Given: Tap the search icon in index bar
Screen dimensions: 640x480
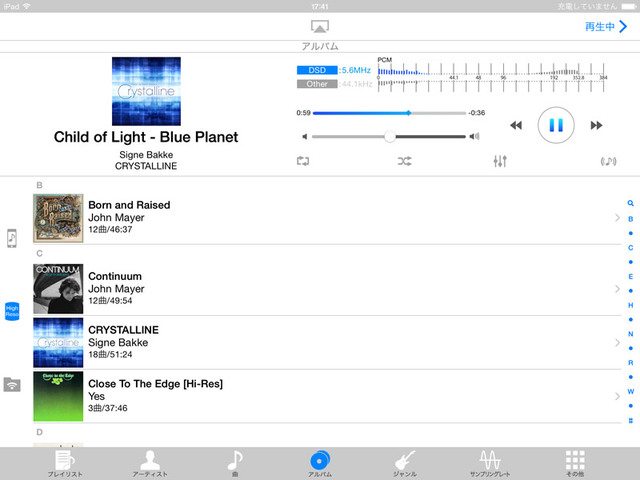Looking at the screenshot, I should point(630,203).
